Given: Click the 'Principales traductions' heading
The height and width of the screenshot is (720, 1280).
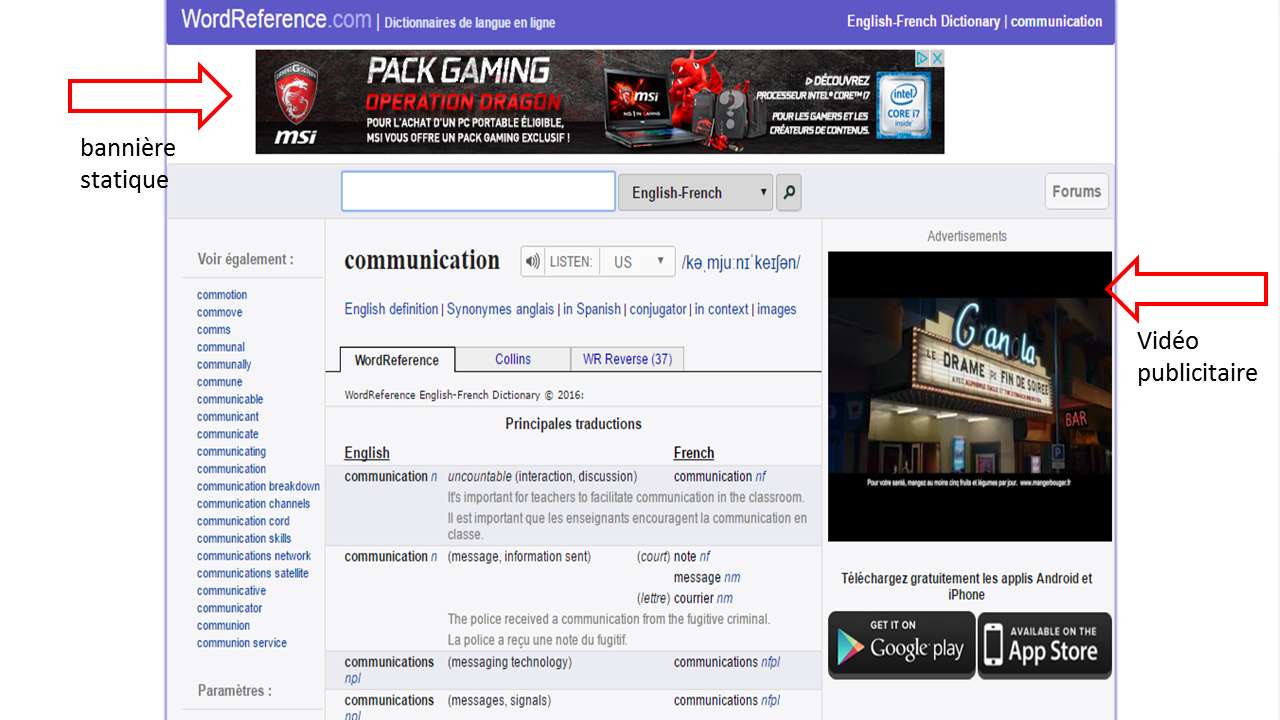Looking at the screenshot, I should point(573,424).
